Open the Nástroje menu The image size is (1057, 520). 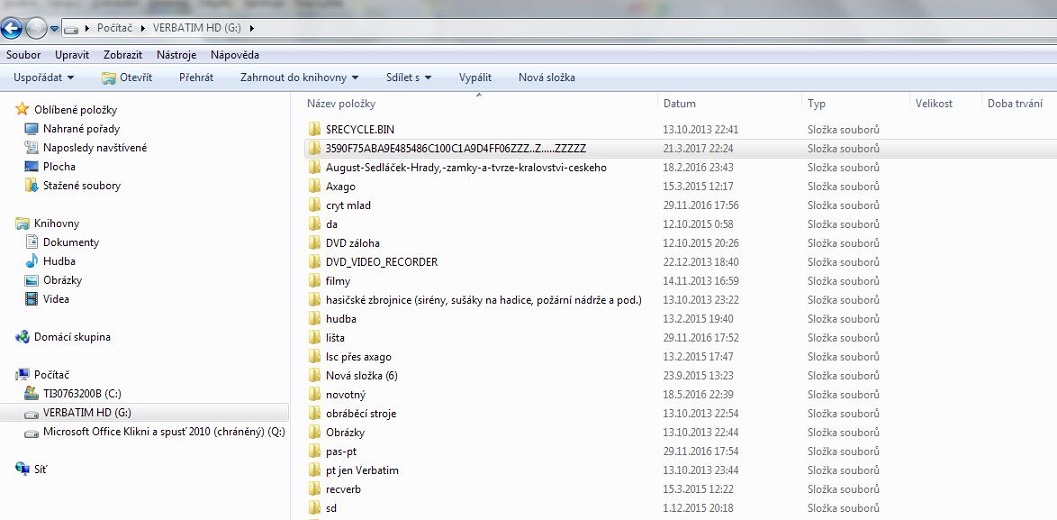(176, 55)
